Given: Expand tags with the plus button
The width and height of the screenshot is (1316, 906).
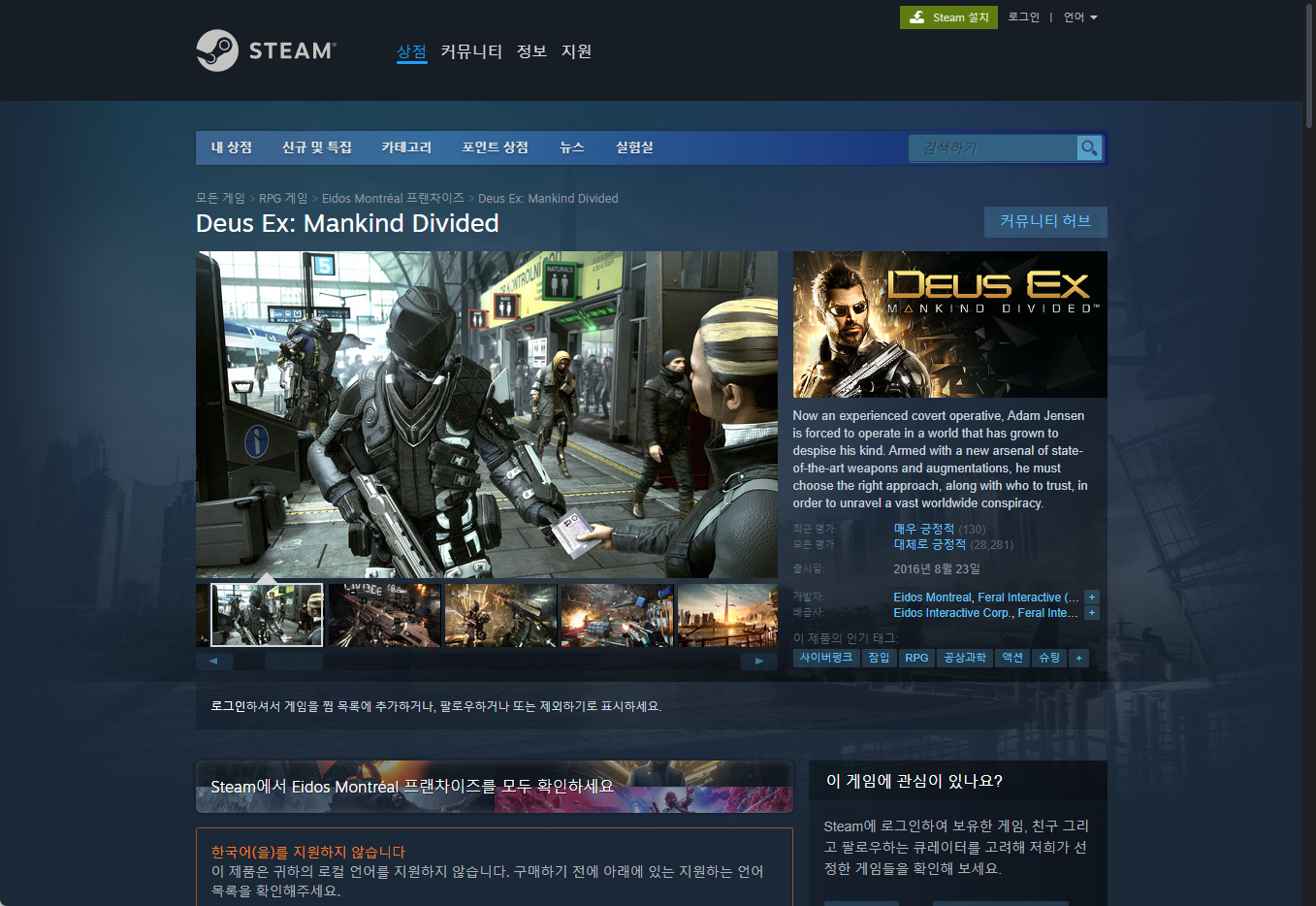Looking at the screenshot, I should click(1078, 658).
